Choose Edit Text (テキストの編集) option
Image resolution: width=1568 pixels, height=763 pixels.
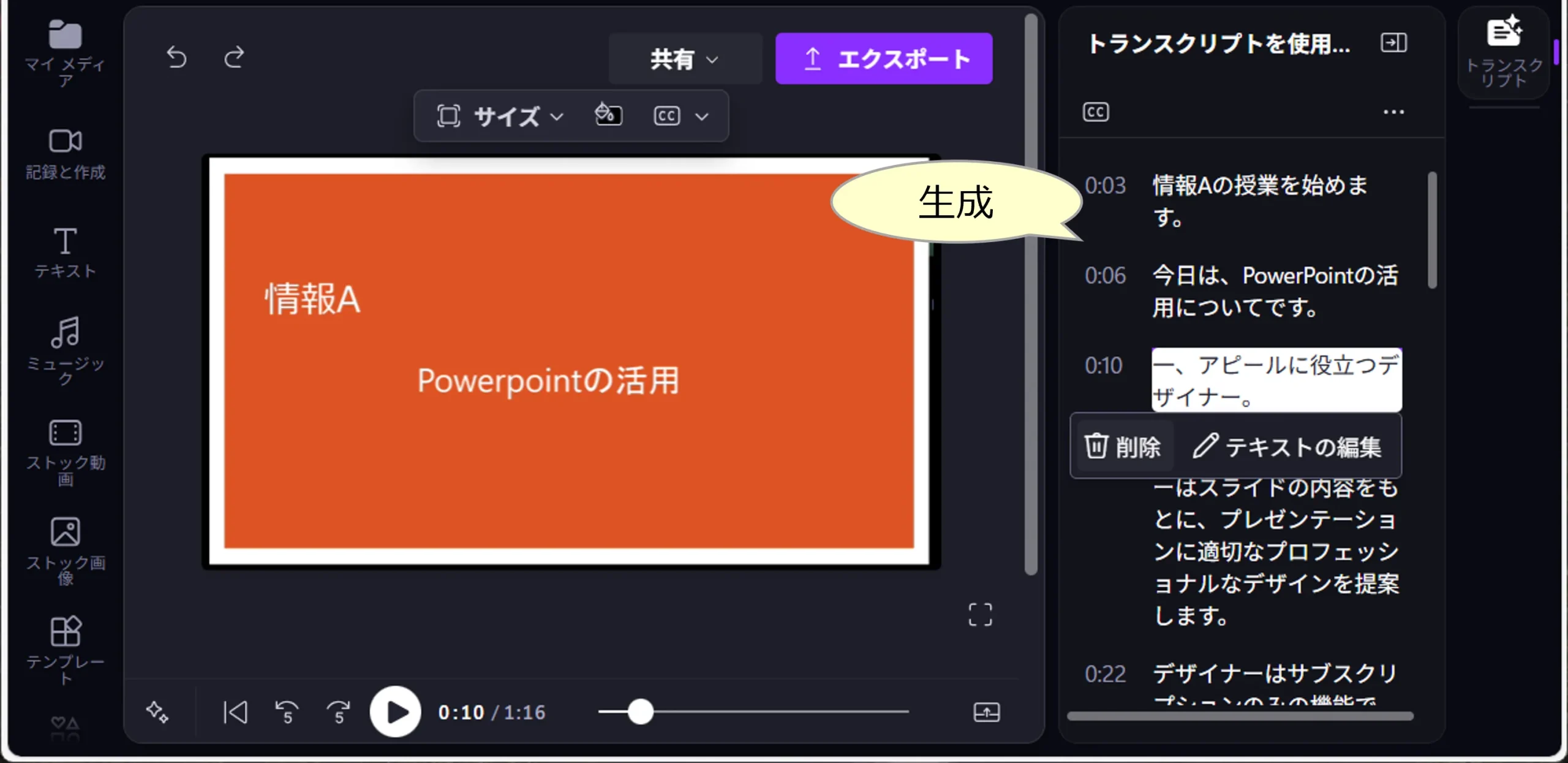click(1287, 447)
